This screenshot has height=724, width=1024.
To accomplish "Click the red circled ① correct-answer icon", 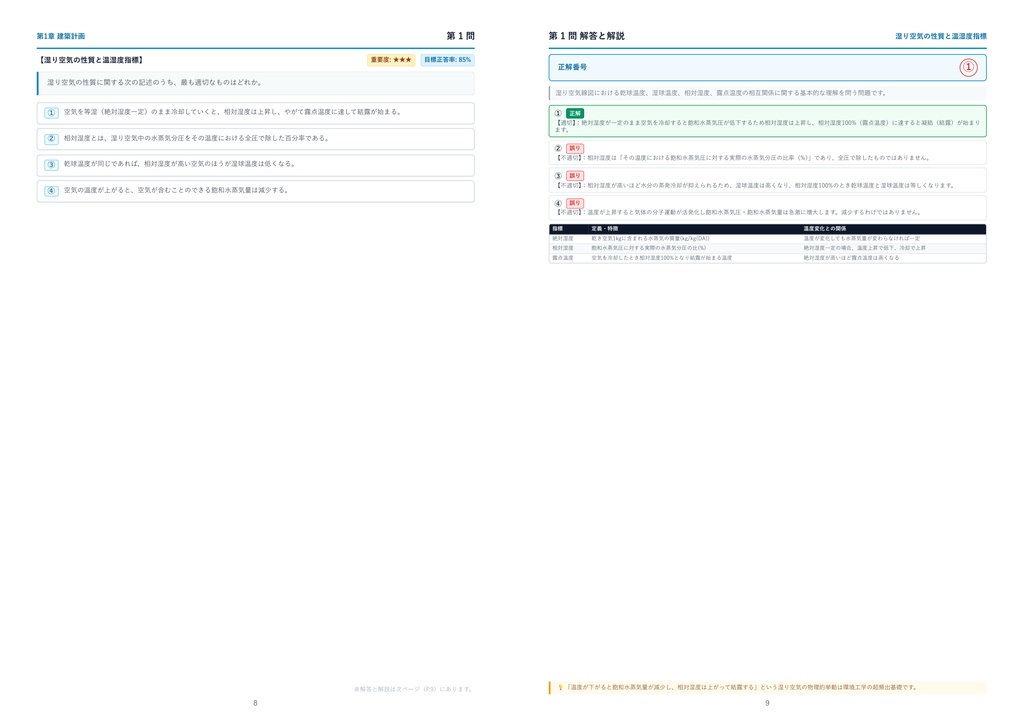I will 968,67.
